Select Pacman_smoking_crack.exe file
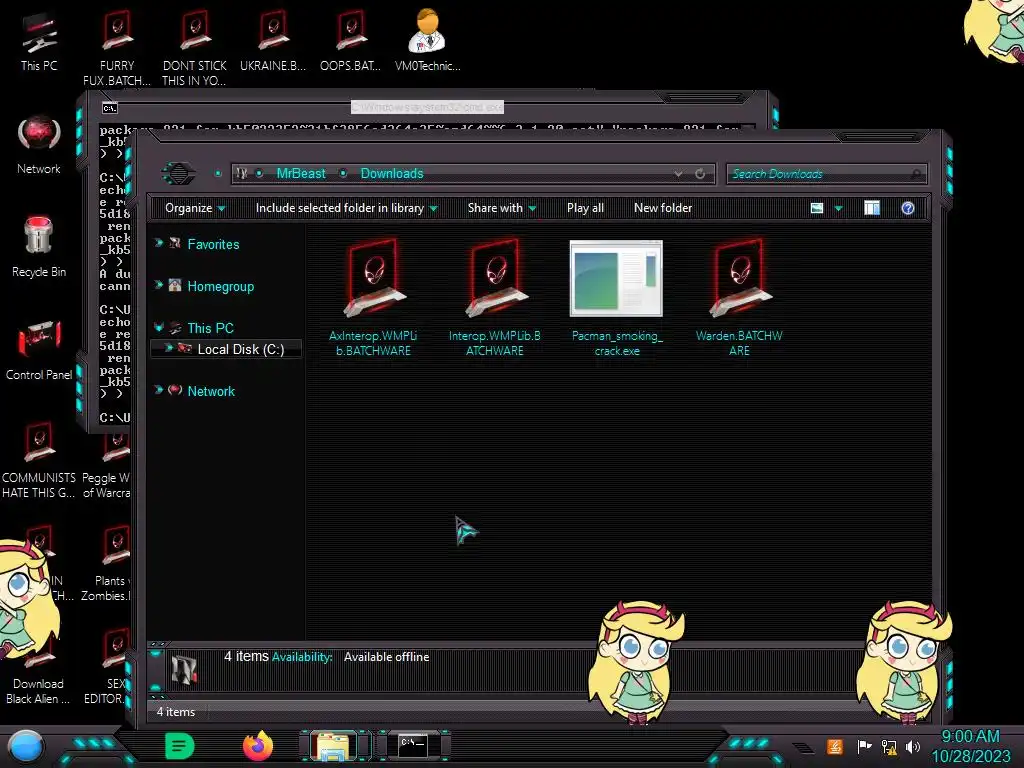 point(616,298)
